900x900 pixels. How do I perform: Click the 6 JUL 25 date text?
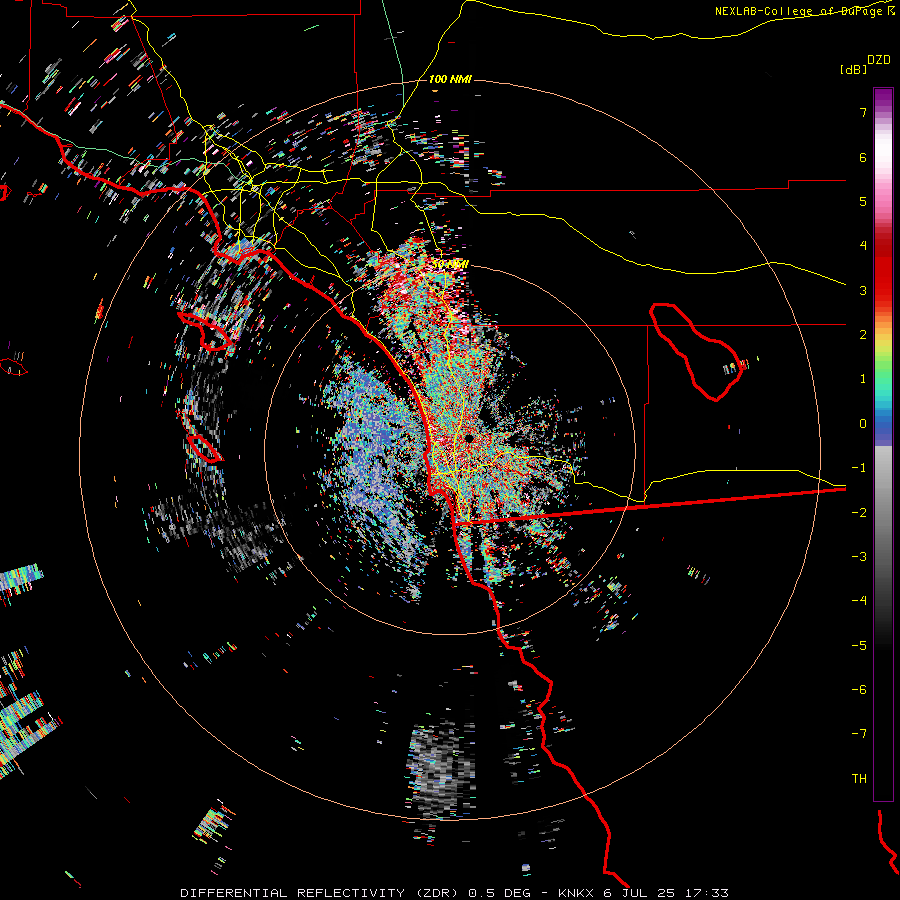click(x=641, y=893)
